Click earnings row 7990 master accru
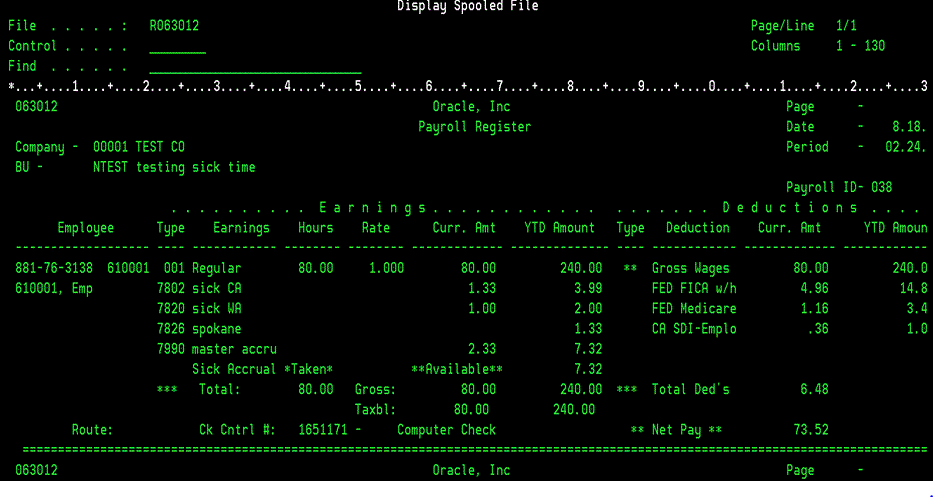This screenshot has width=933, height=497. (x=217, y=349)
